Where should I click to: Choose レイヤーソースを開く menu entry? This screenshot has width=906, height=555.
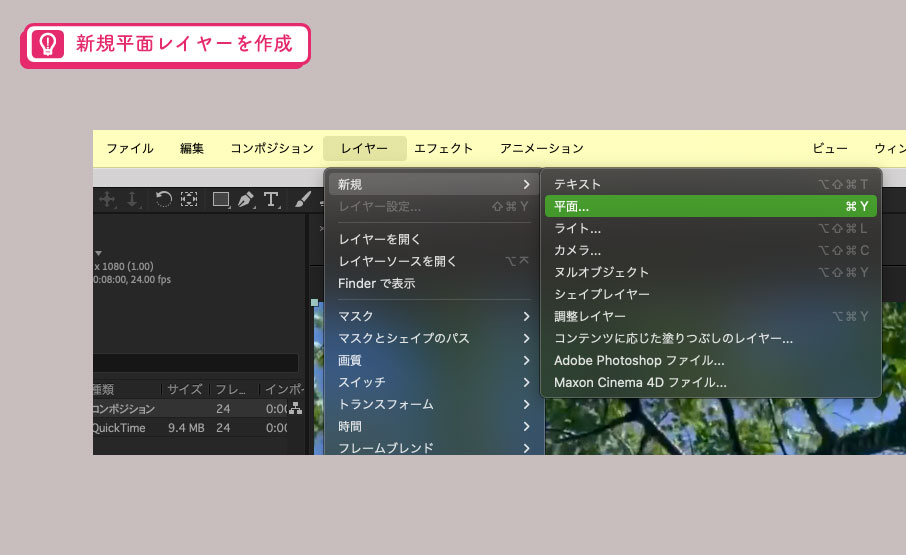click(x=434, y=261)
